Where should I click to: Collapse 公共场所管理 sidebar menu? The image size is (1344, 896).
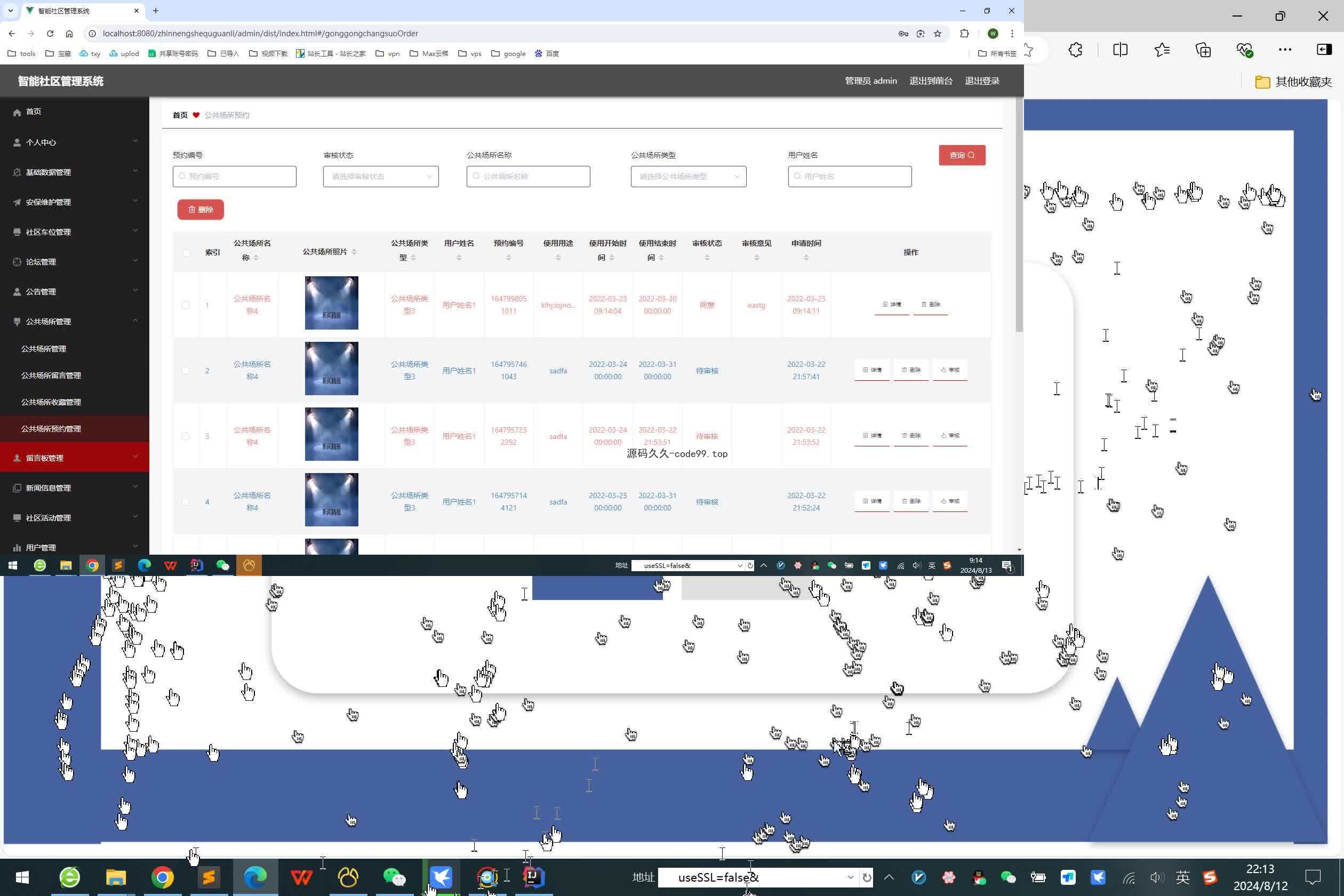74,321
